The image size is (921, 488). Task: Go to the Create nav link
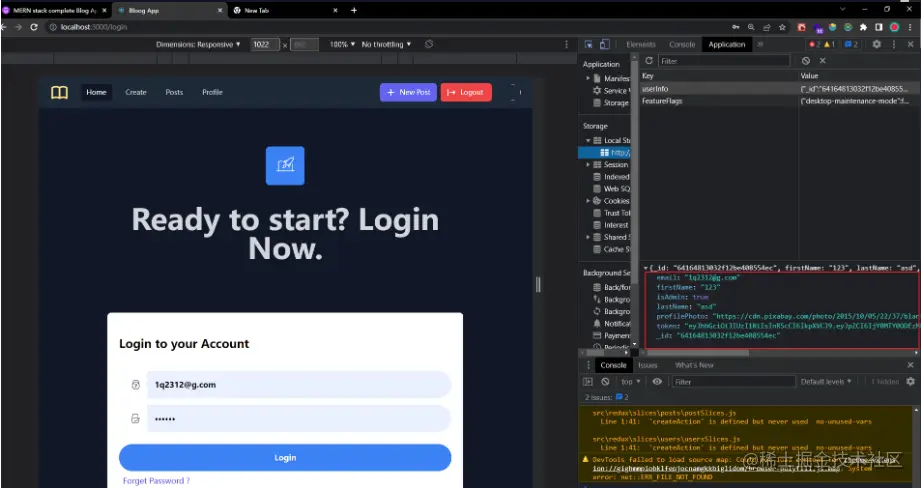[x=136, y=92]
